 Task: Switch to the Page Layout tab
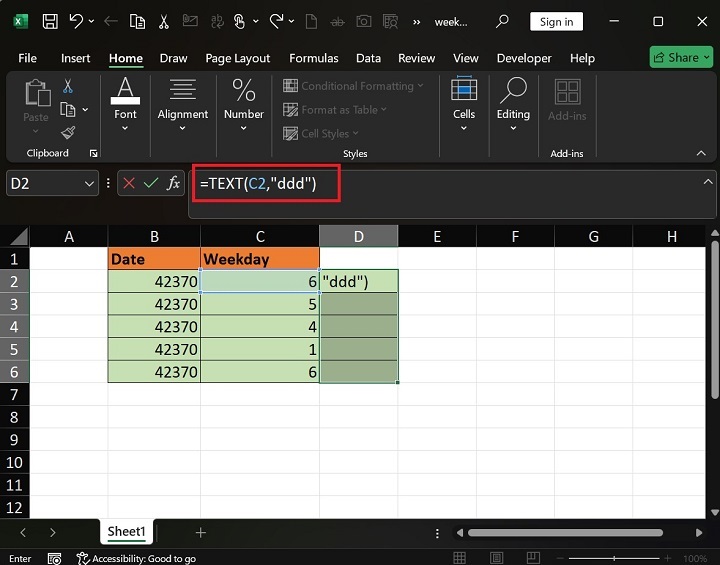click(x=238, y=58)
